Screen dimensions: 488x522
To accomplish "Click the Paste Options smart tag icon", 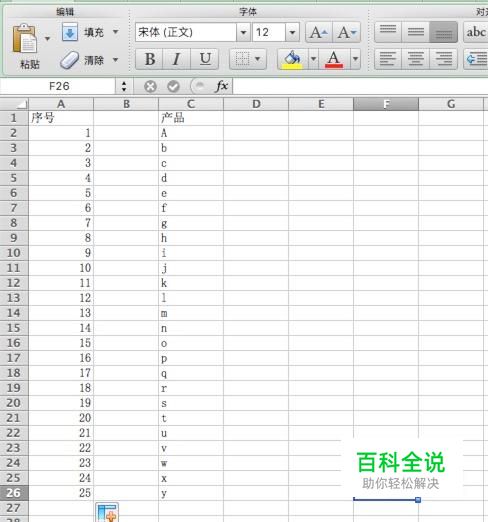I will tap(107, 512).
